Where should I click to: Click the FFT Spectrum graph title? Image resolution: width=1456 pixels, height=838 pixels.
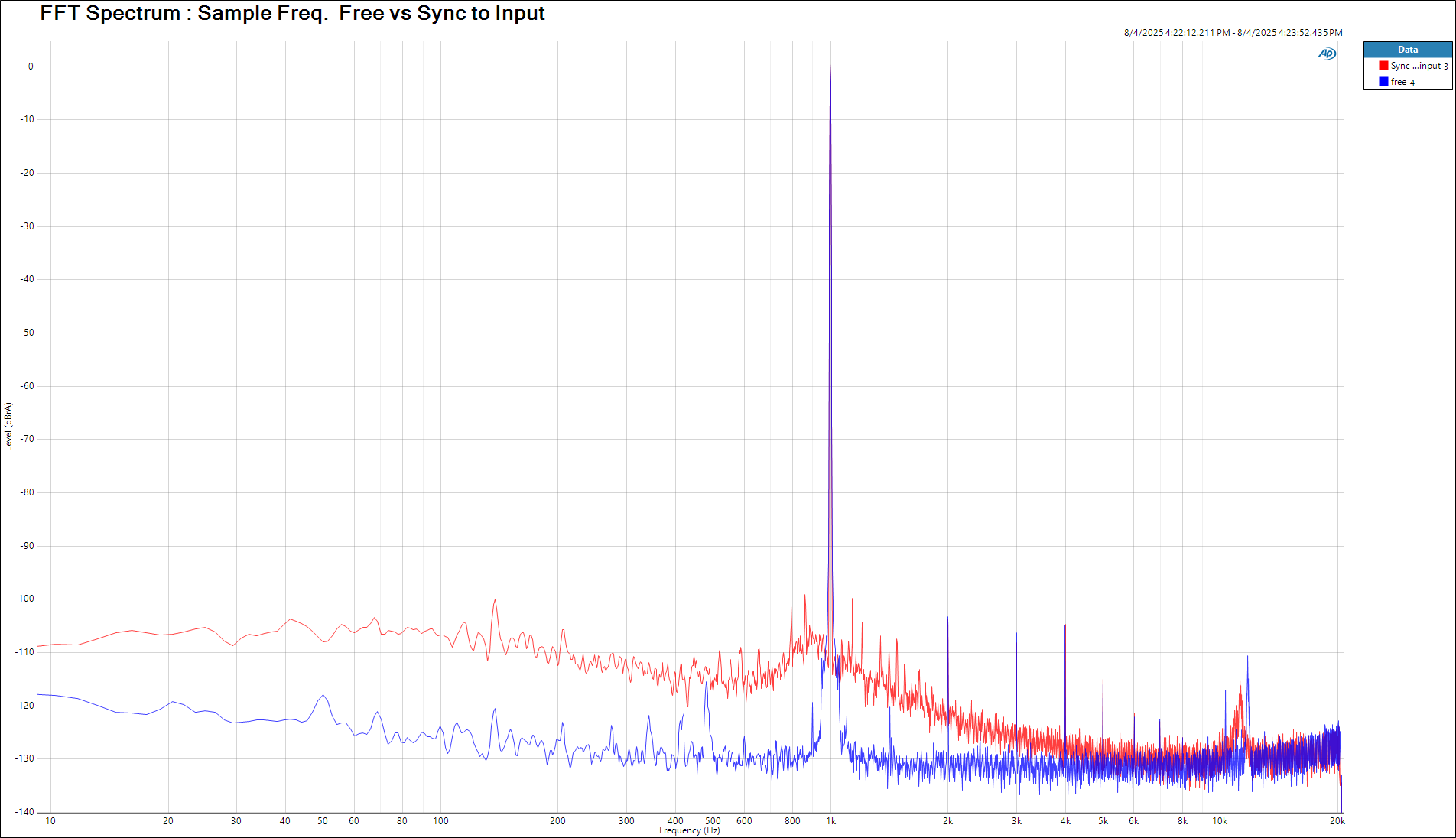tap(292, 14)
